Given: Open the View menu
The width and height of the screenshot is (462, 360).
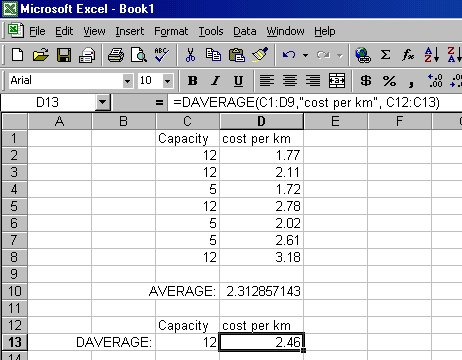Looking at the screenshot, I should [94, 31].
